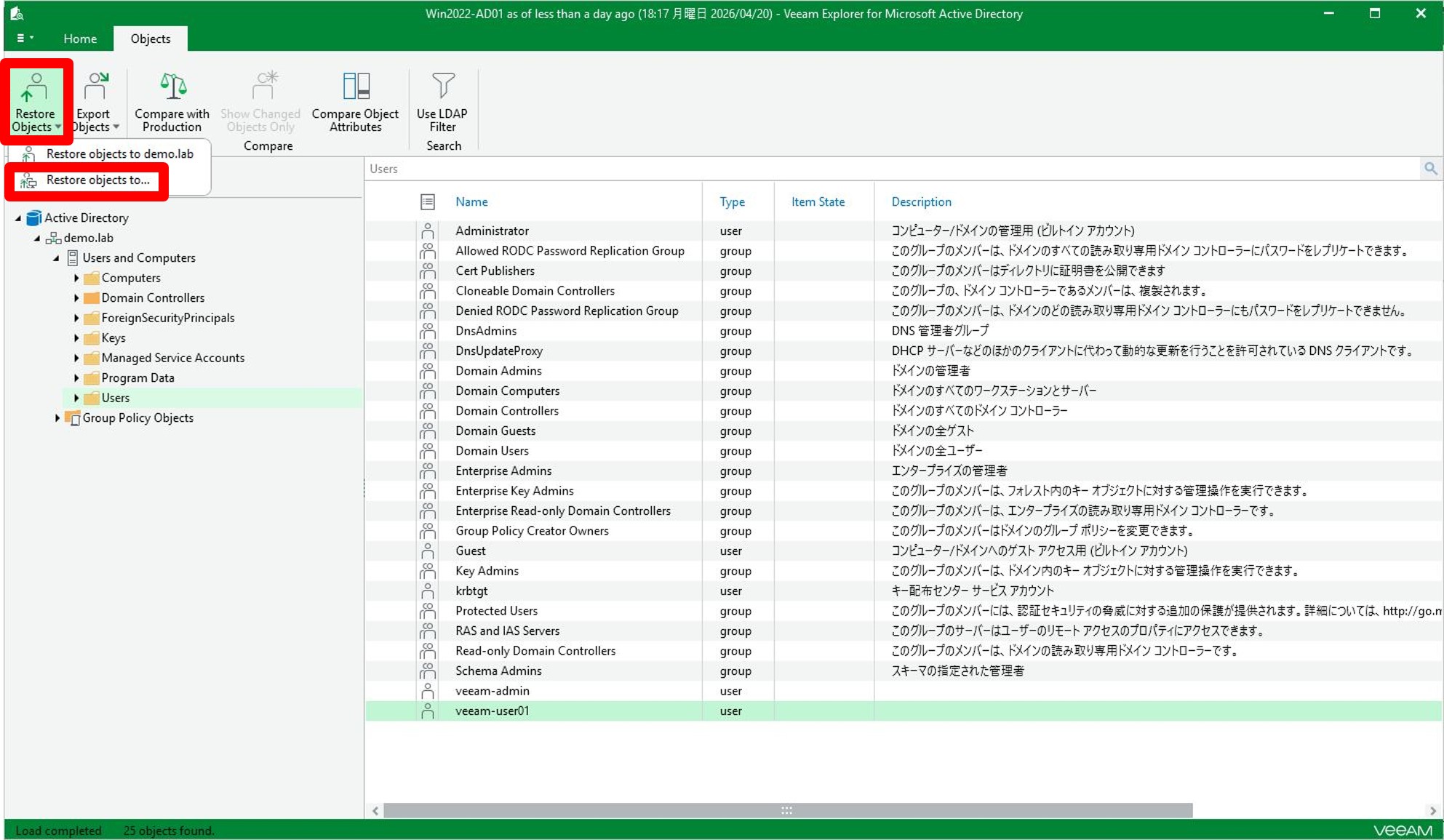Click in the Users search field

click(x=892, y=169)
